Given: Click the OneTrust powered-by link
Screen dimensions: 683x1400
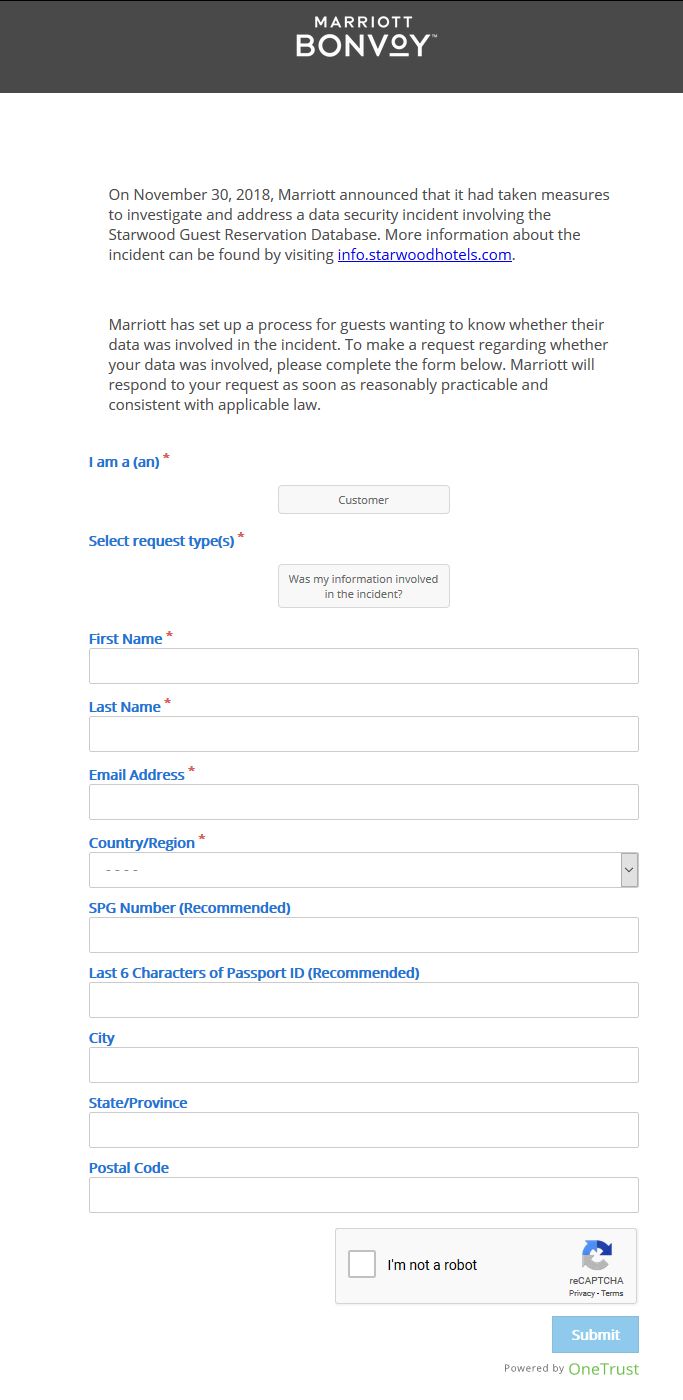Looking at the screenshot, I should click(602, 1369).
